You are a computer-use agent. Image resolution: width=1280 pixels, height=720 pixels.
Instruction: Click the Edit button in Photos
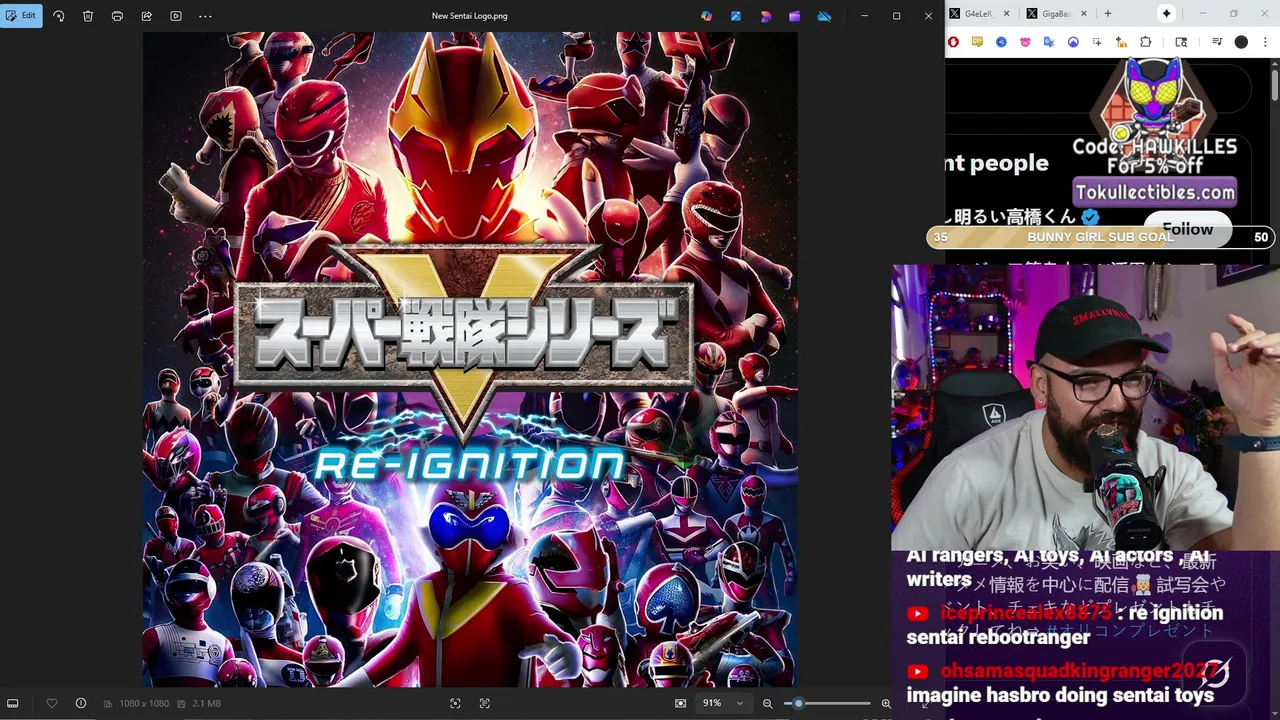[21, 16]
